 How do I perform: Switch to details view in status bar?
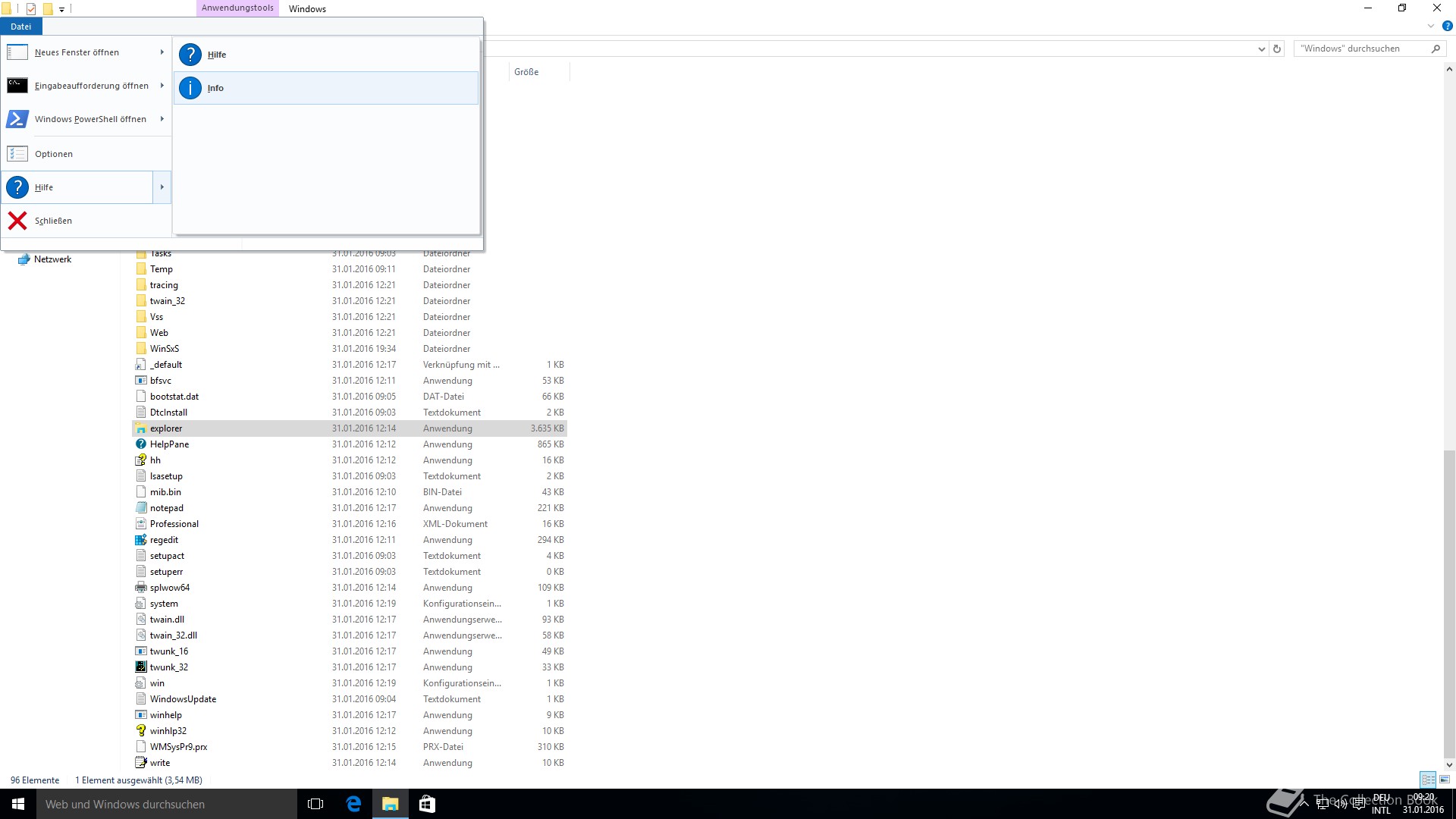point(1428,780)
